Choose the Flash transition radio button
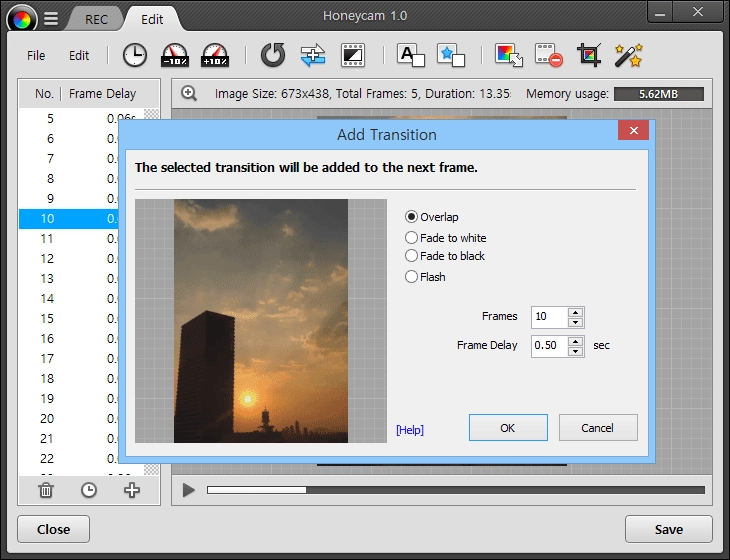Image resolution: width=730 pixels, height=560 pixels. point(425,277)
